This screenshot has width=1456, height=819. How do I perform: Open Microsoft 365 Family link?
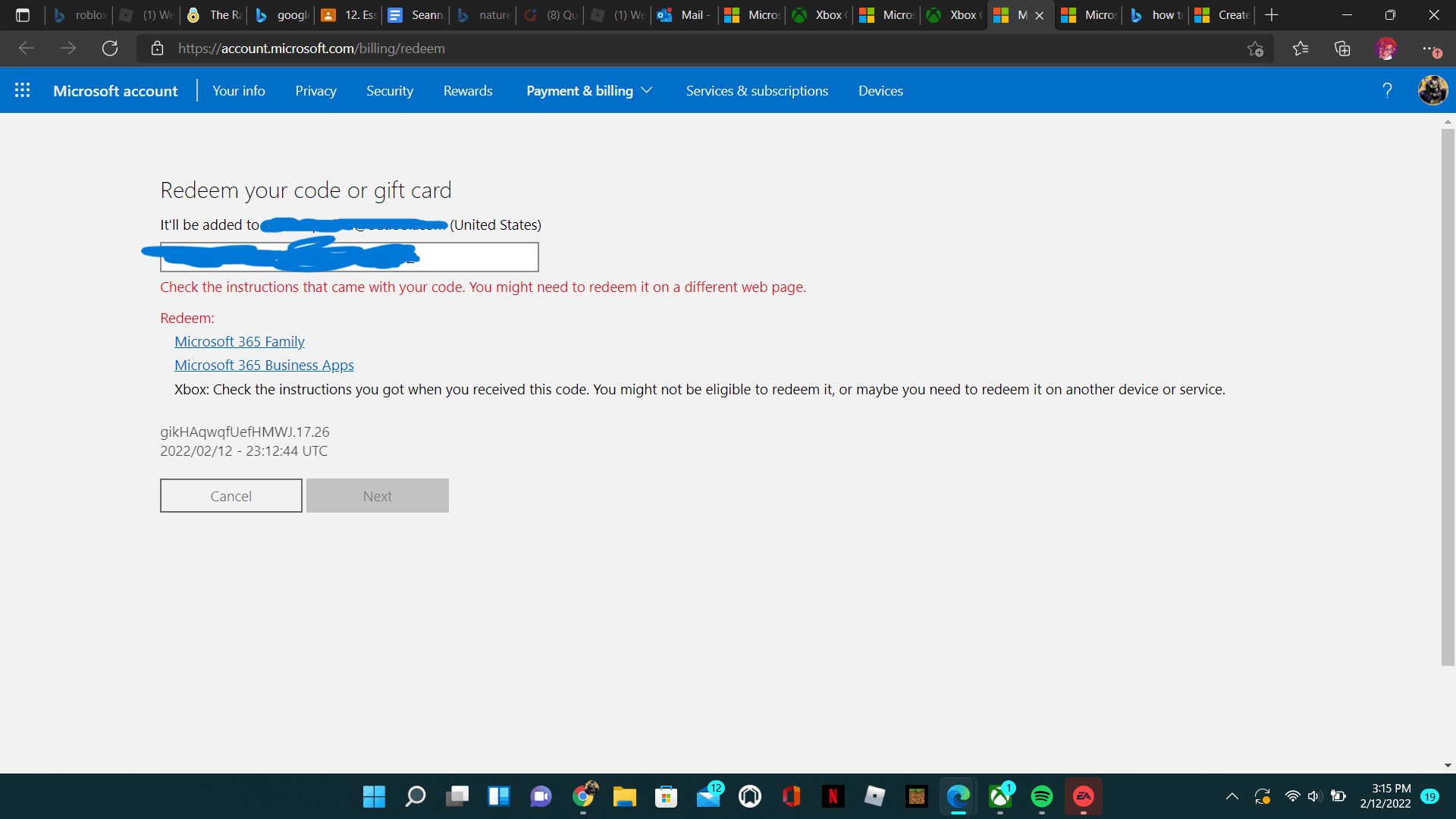coord(240,341)
